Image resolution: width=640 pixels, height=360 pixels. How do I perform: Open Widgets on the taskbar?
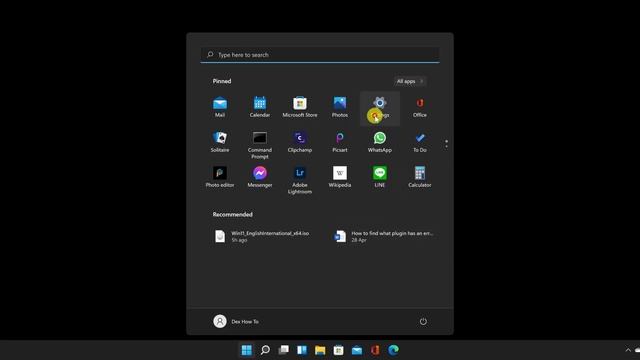click(x=302, y=350)
